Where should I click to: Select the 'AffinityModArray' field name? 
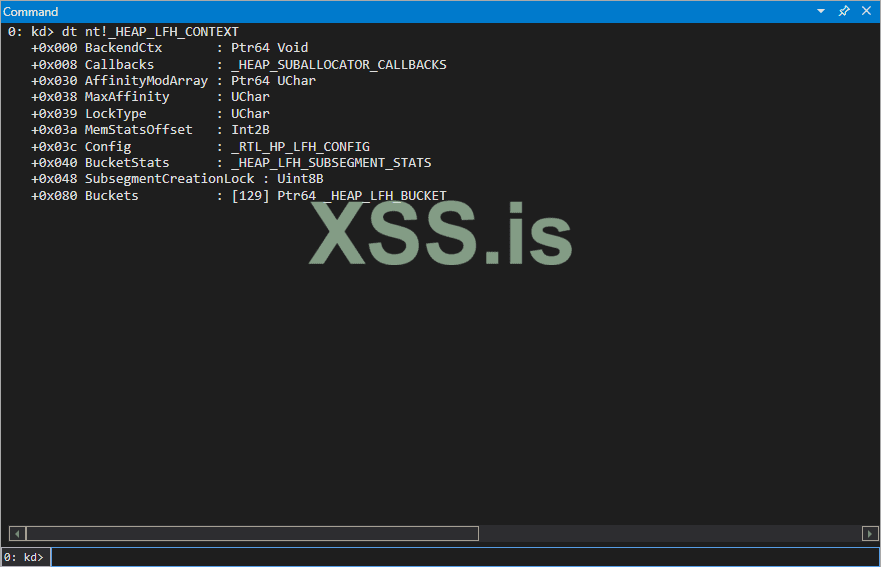coord(146,81)
